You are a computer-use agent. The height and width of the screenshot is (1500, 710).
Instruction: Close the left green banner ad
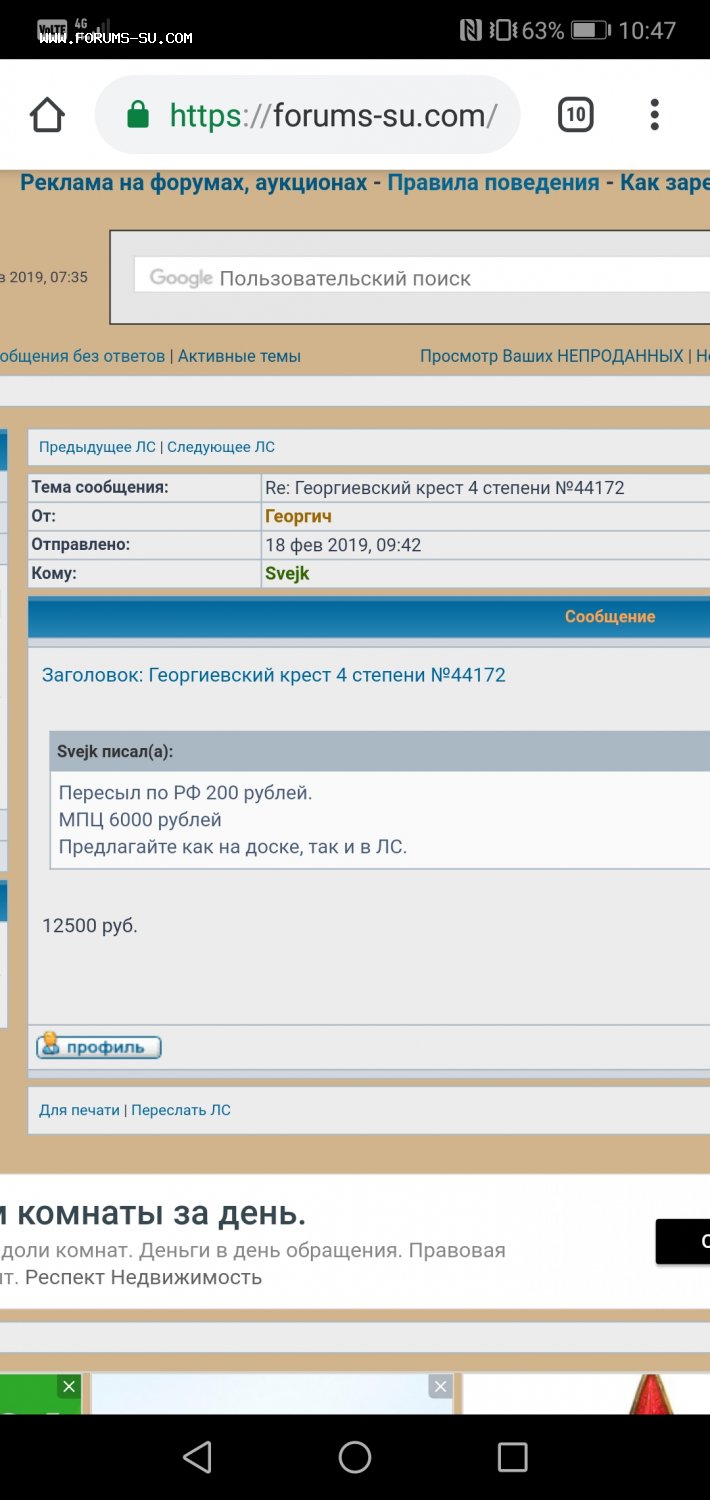(68, 1387)
